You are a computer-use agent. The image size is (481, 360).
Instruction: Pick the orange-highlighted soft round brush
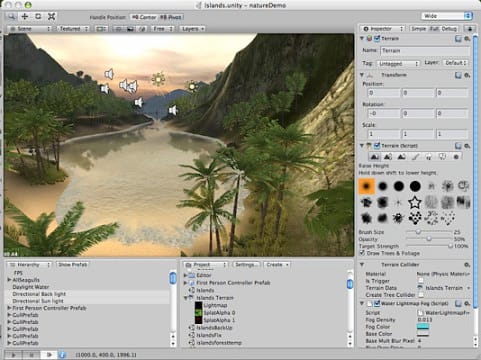[x=366, y=186]
